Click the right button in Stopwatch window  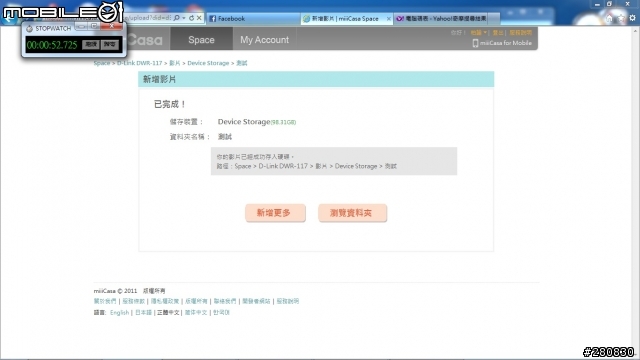[x=109, y=44]
